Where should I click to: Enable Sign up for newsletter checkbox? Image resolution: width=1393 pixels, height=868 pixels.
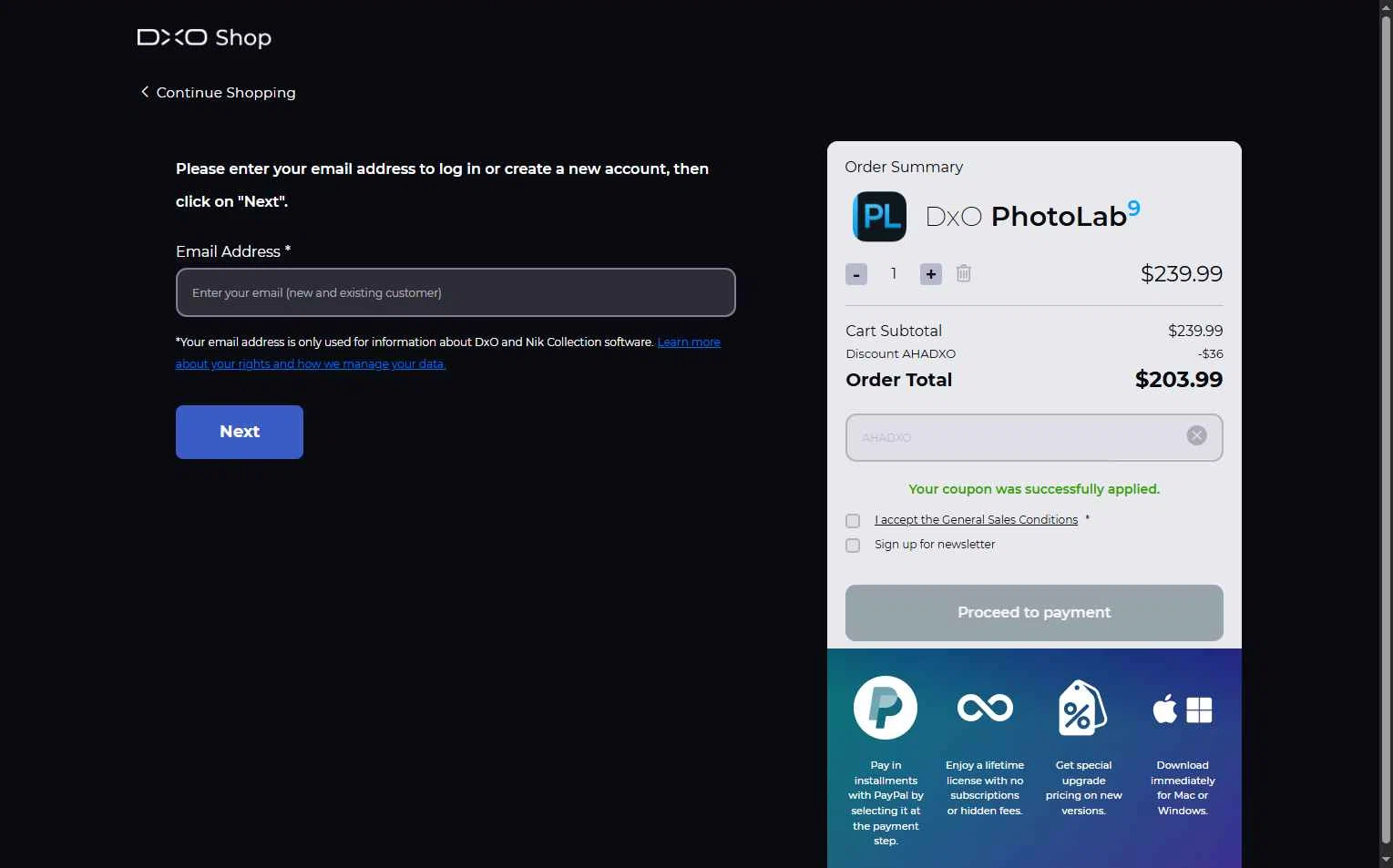pyautogui.click(x=853, y=546)
